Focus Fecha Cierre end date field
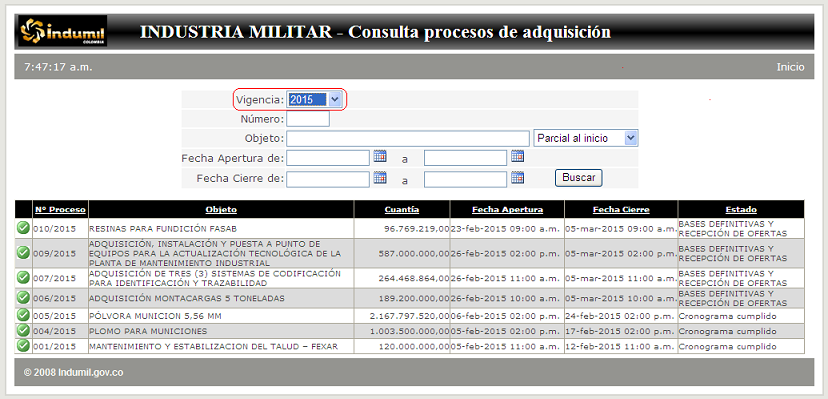The height and width of the screenshot is (399, 828). point(465,179)
